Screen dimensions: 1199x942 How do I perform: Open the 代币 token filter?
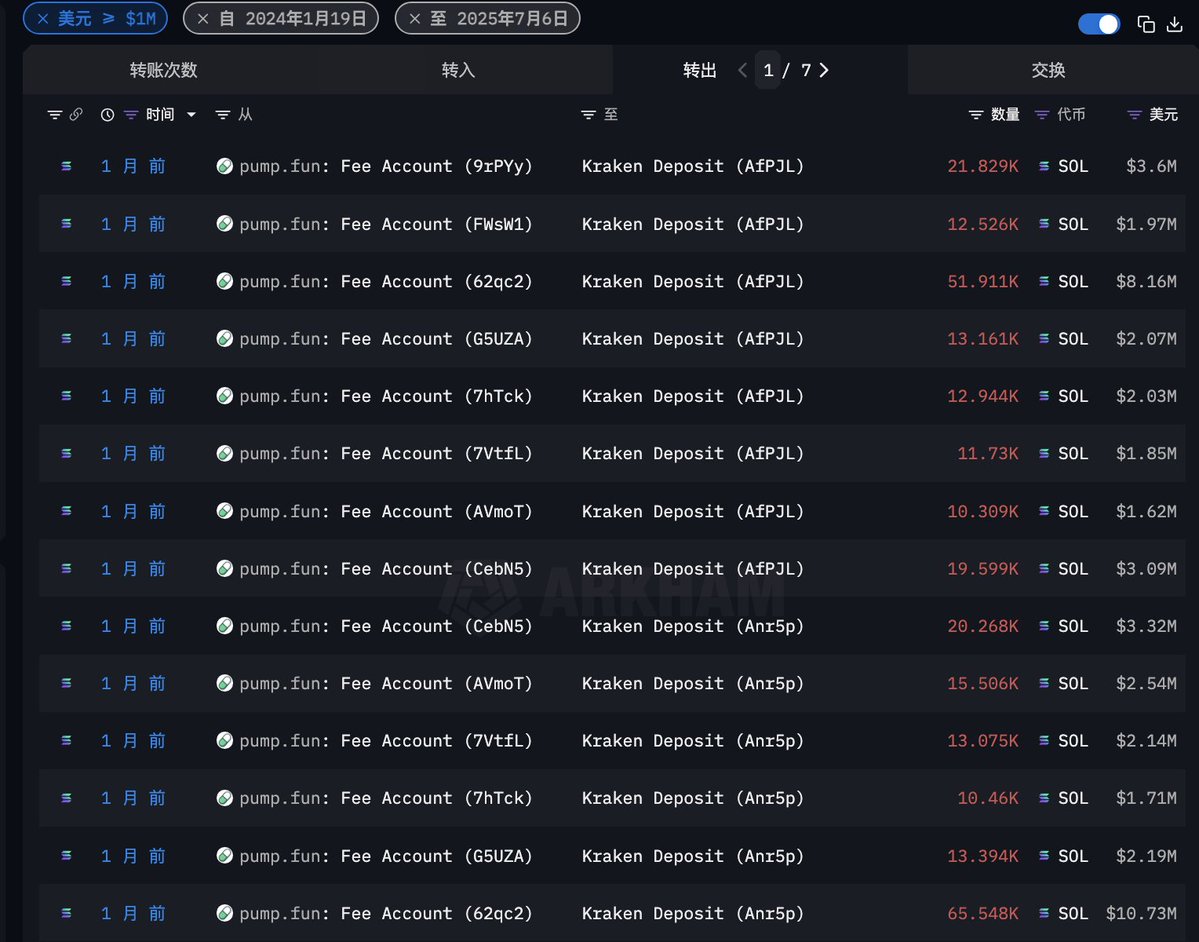coord(1041,115)
